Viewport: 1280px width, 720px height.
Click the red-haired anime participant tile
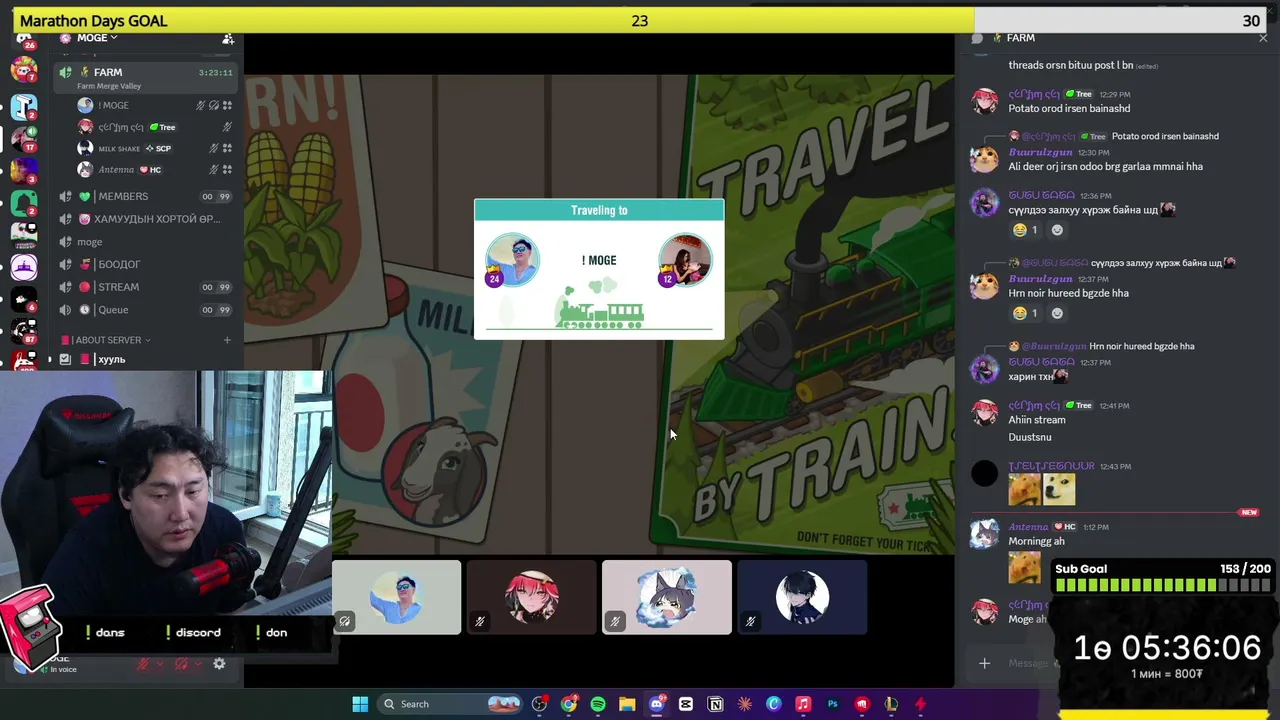click(x=532, y=597)
